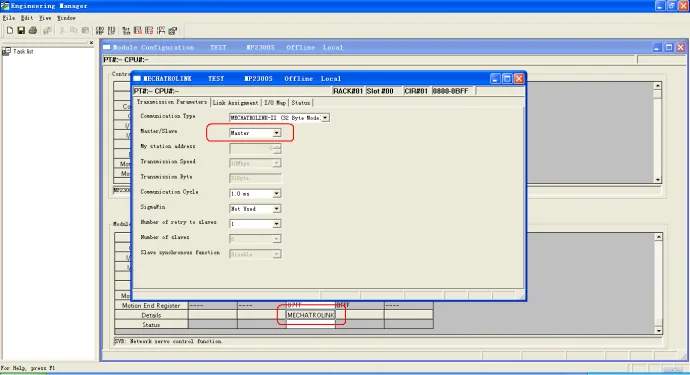
Task: Open the Status tab in MECHATROLINK window
Action: [x=301, y=103]
